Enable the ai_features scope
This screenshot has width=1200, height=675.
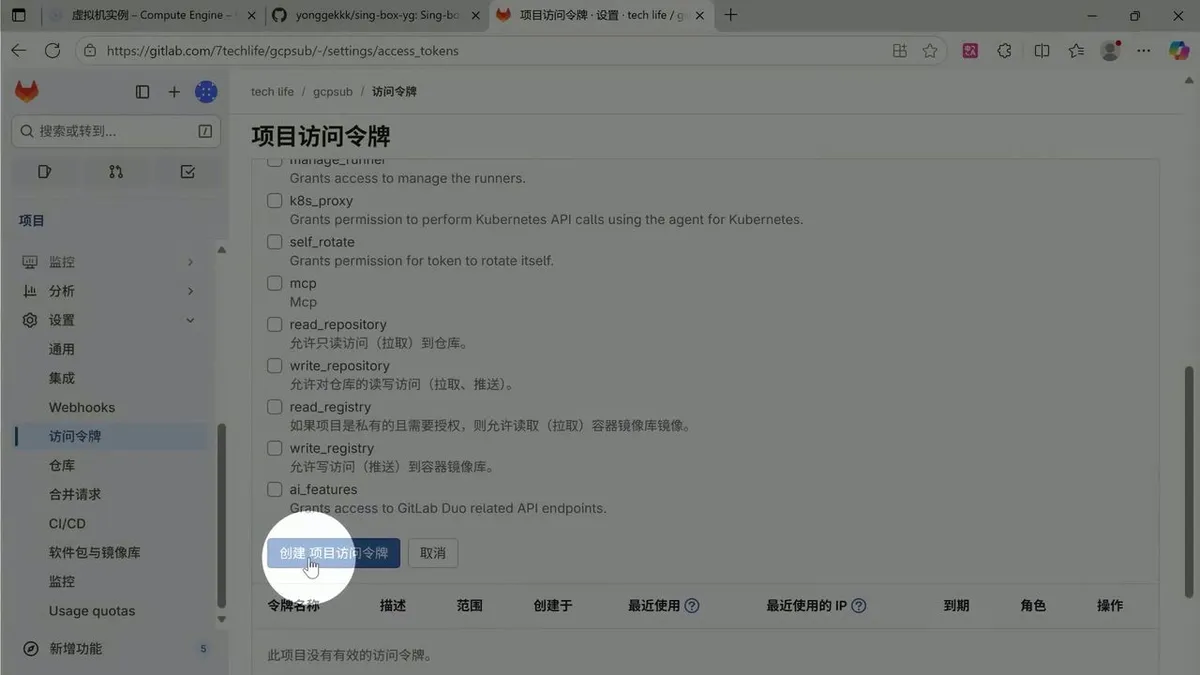click(x=274, y=489)
